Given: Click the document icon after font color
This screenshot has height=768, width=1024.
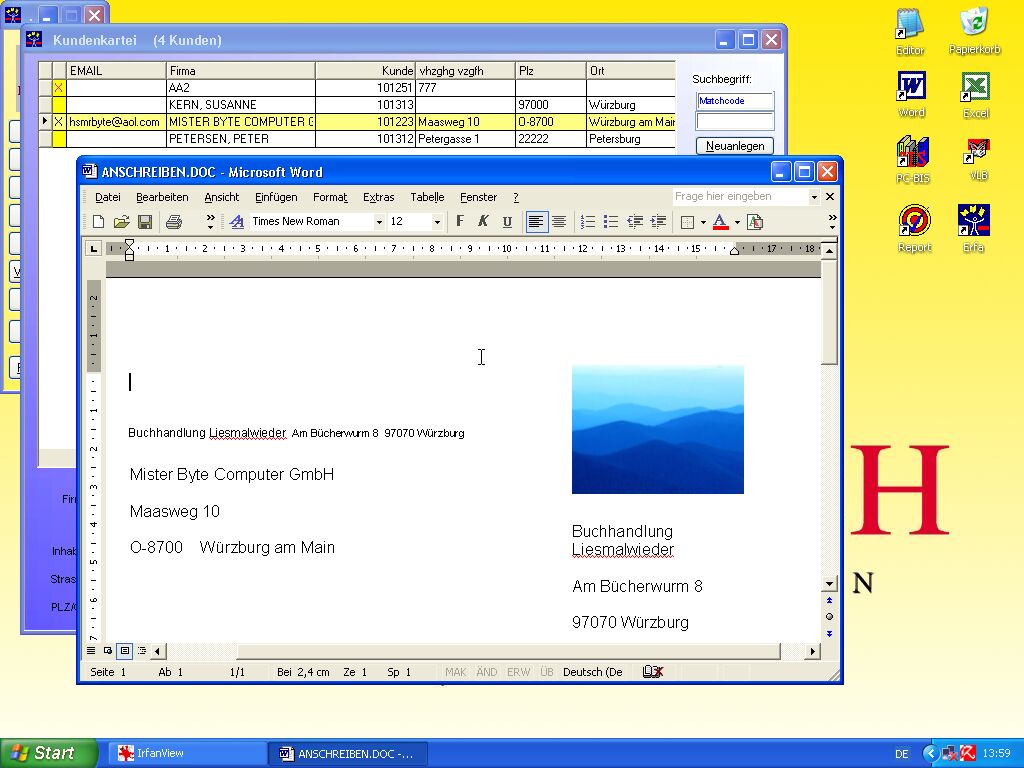Looking at the screenshot, I should coord(755,222).
